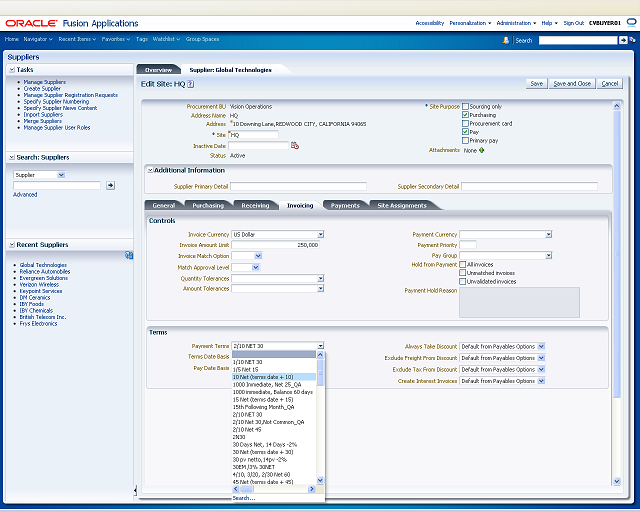Open the Quantity Tolerances dropdown

click(321, 278)
